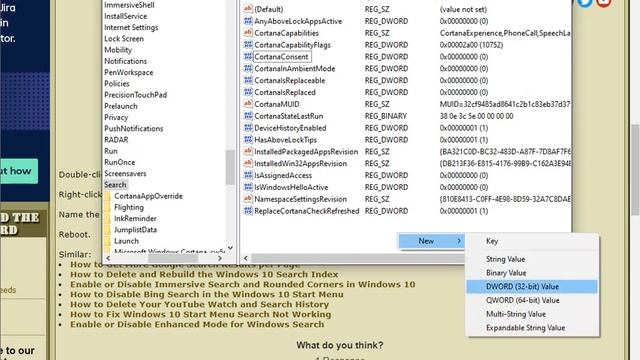Click the CortanaMUID string icon
The height and width of the screenshot is (360, 640).
(248, 104)
